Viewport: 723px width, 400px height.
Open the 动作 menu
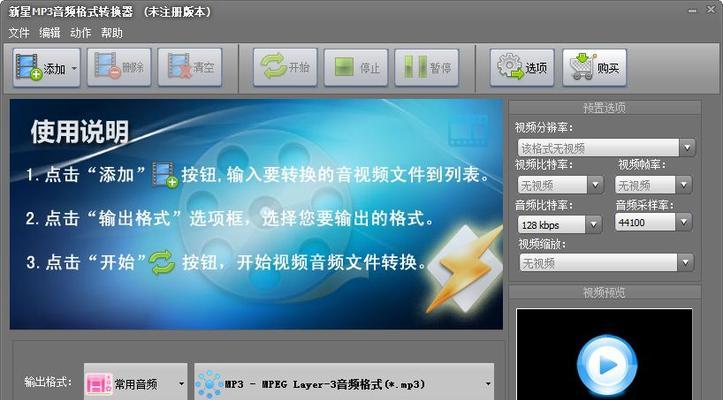[81, 33]
